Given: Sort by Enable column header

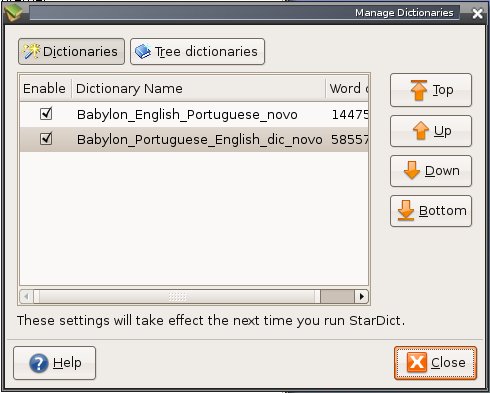Looking at the screenshot, I should coord(45,89).
